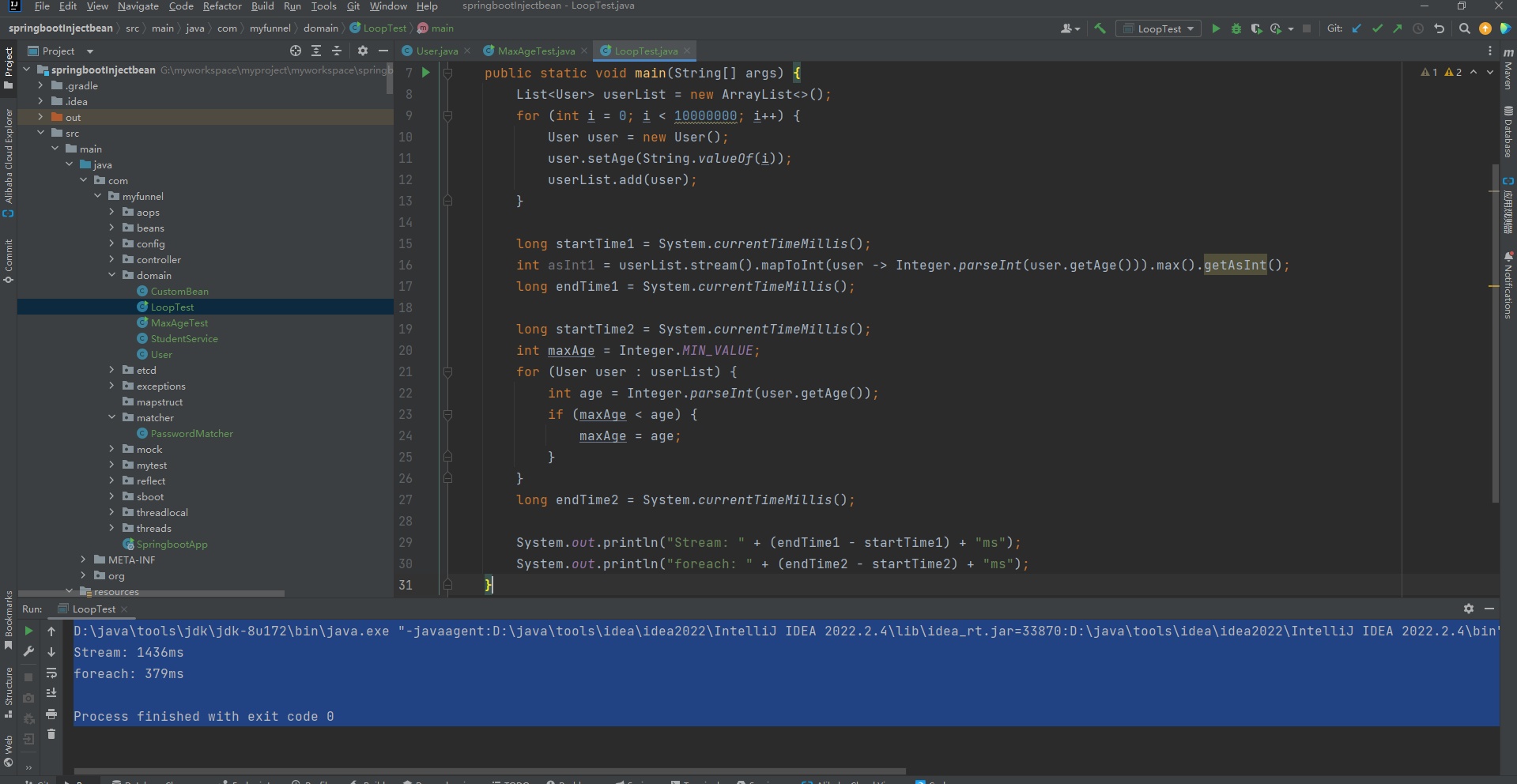
Task: Rerun the program from the console toolbar
Action: pyautogui.click(x=28, y=631)
